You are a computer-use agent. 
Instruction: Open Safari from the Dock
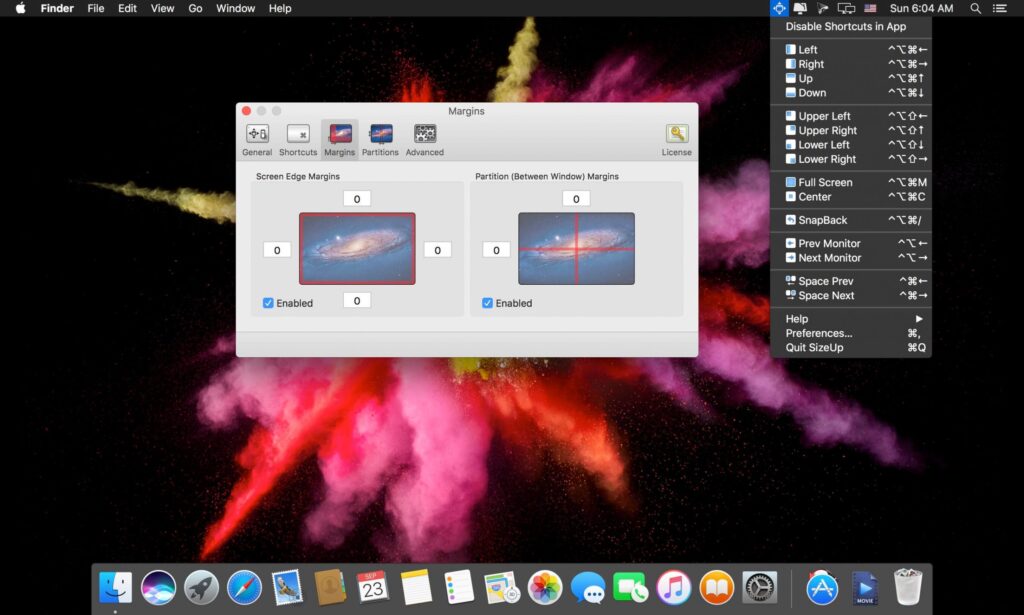click(244, 587)
